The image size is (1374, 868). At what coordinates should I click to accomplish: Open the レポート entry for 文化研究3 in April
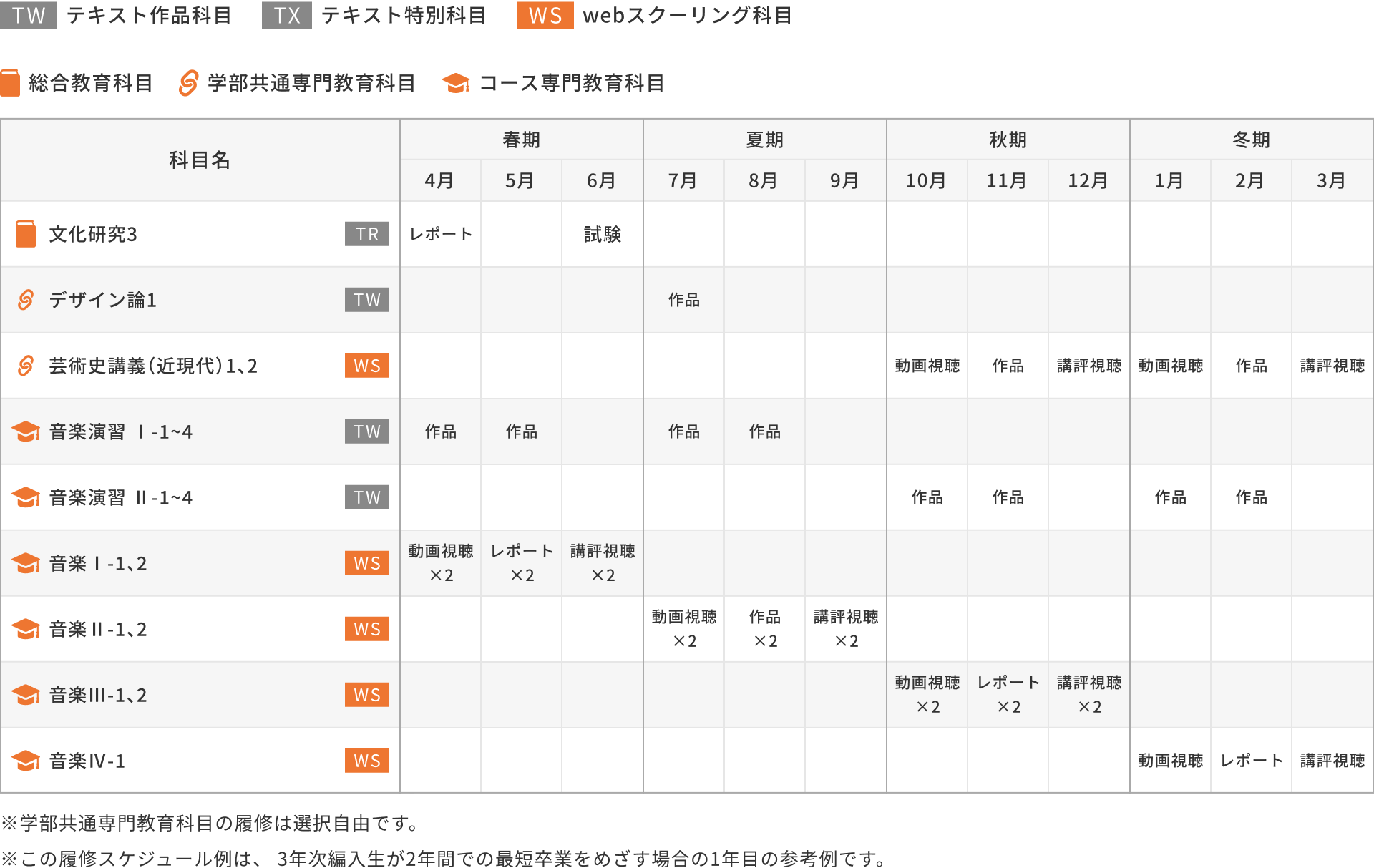click(439, 234)
